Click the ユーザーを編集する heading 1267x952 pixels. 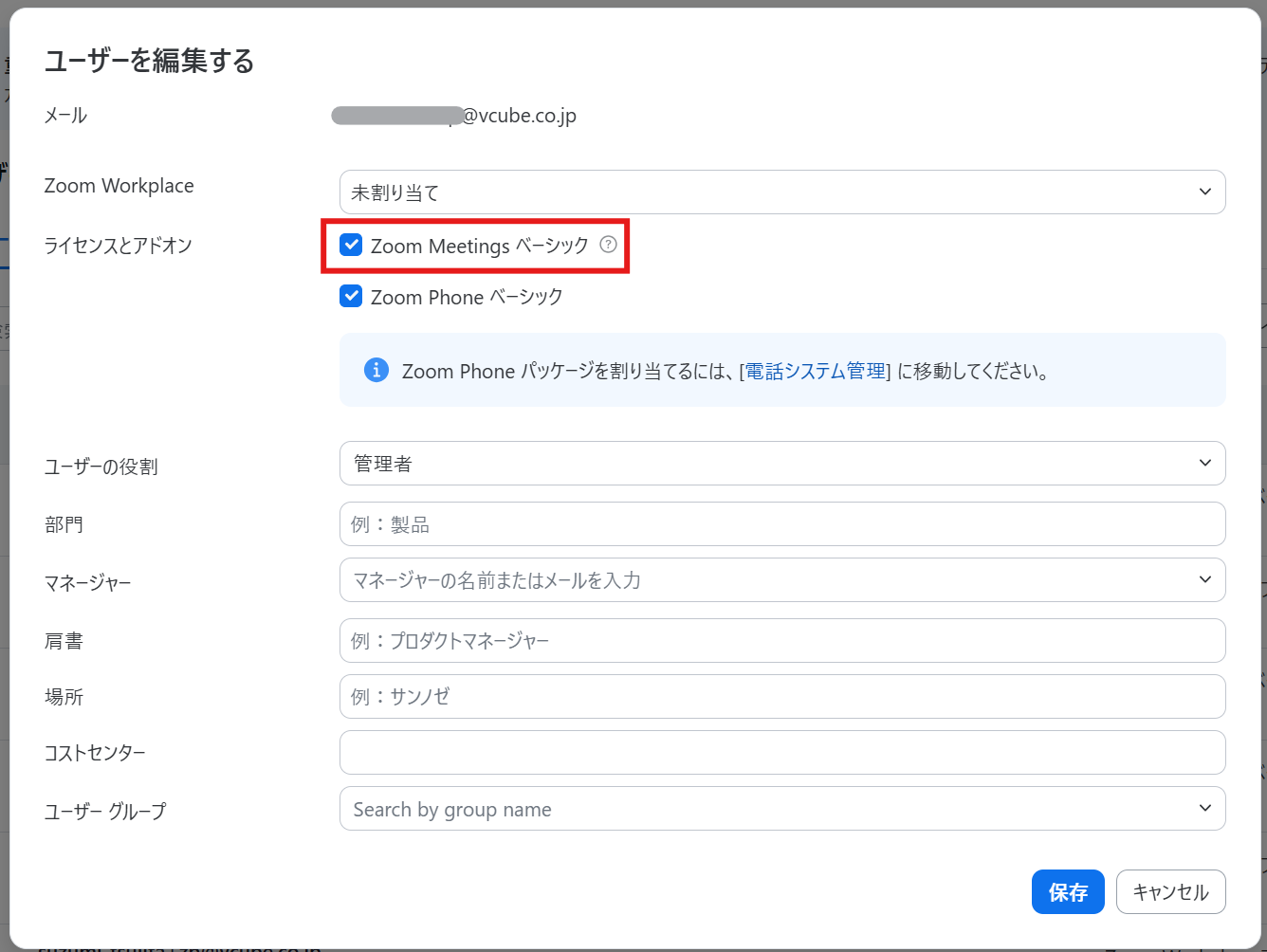(150, 62)
